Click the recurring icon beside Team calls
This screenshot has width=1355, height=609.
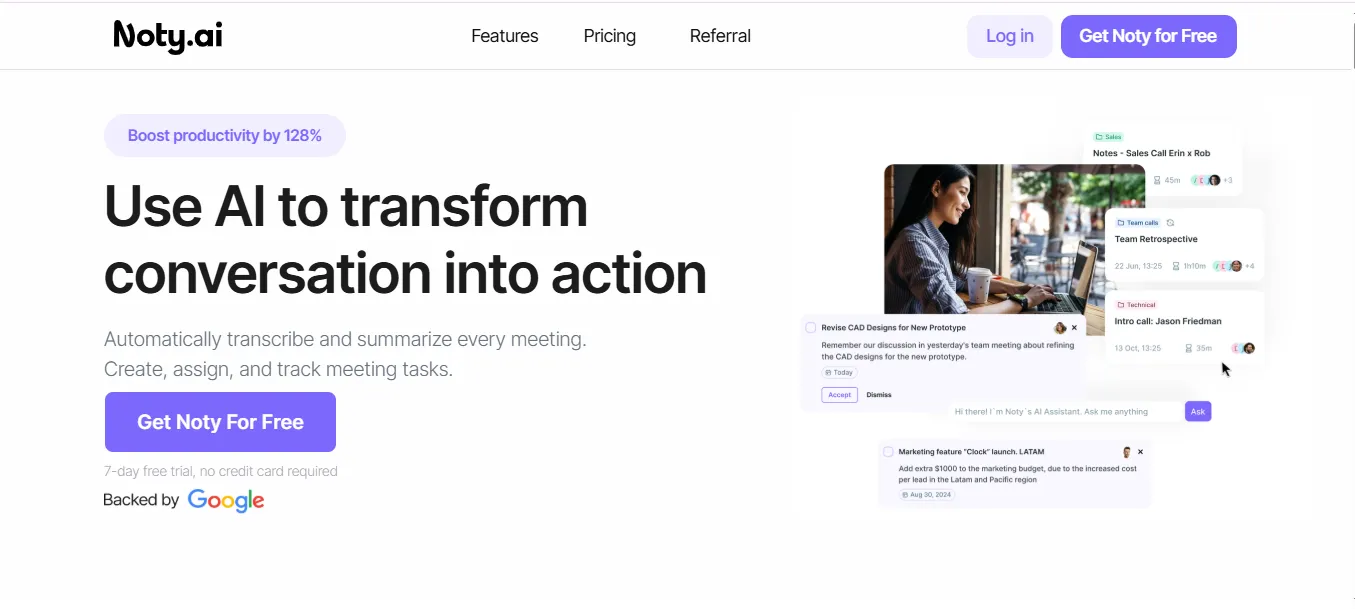[x=1171, y=223]
